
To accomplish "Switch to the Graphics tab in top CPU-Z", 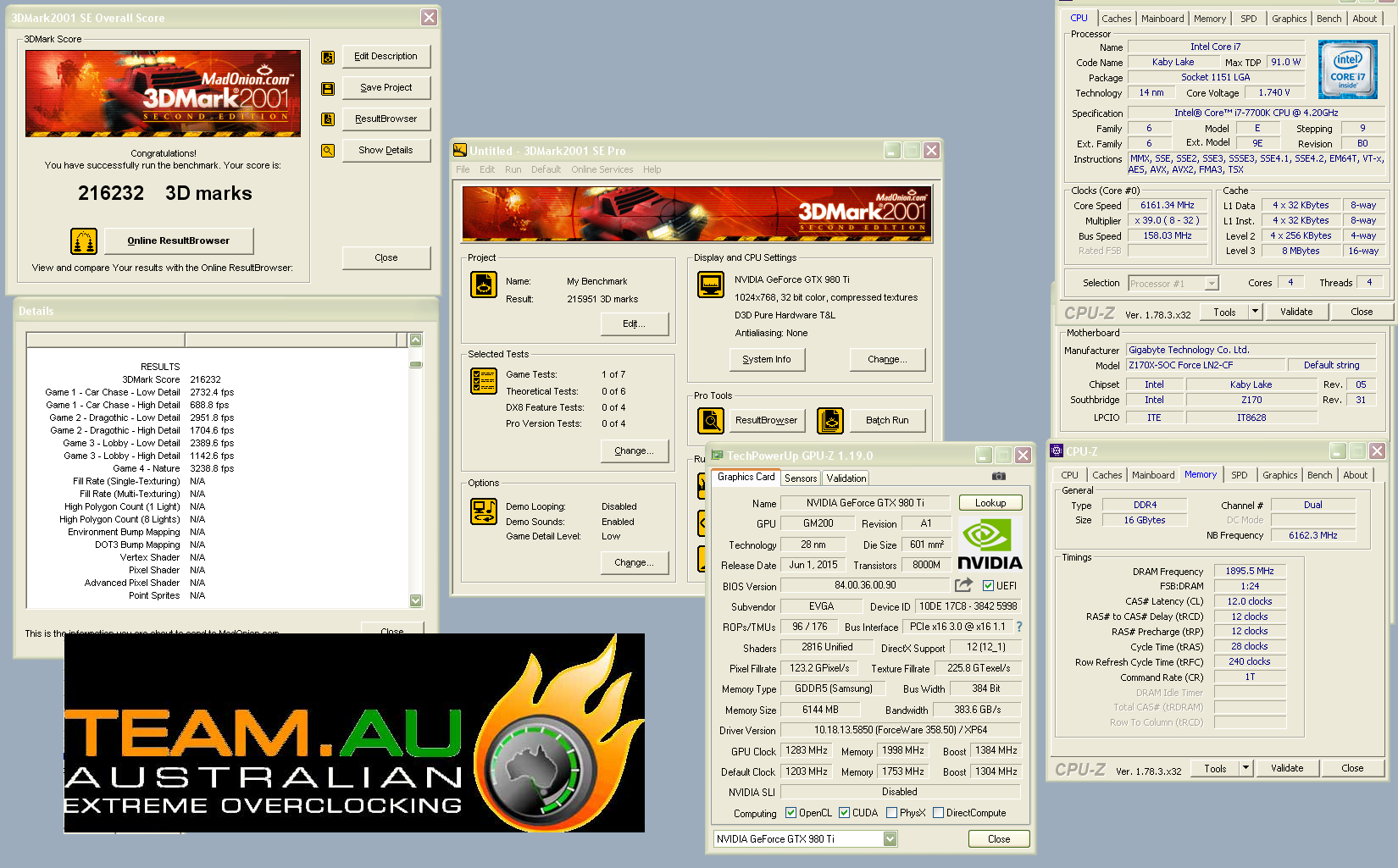I will (1289, 19).
